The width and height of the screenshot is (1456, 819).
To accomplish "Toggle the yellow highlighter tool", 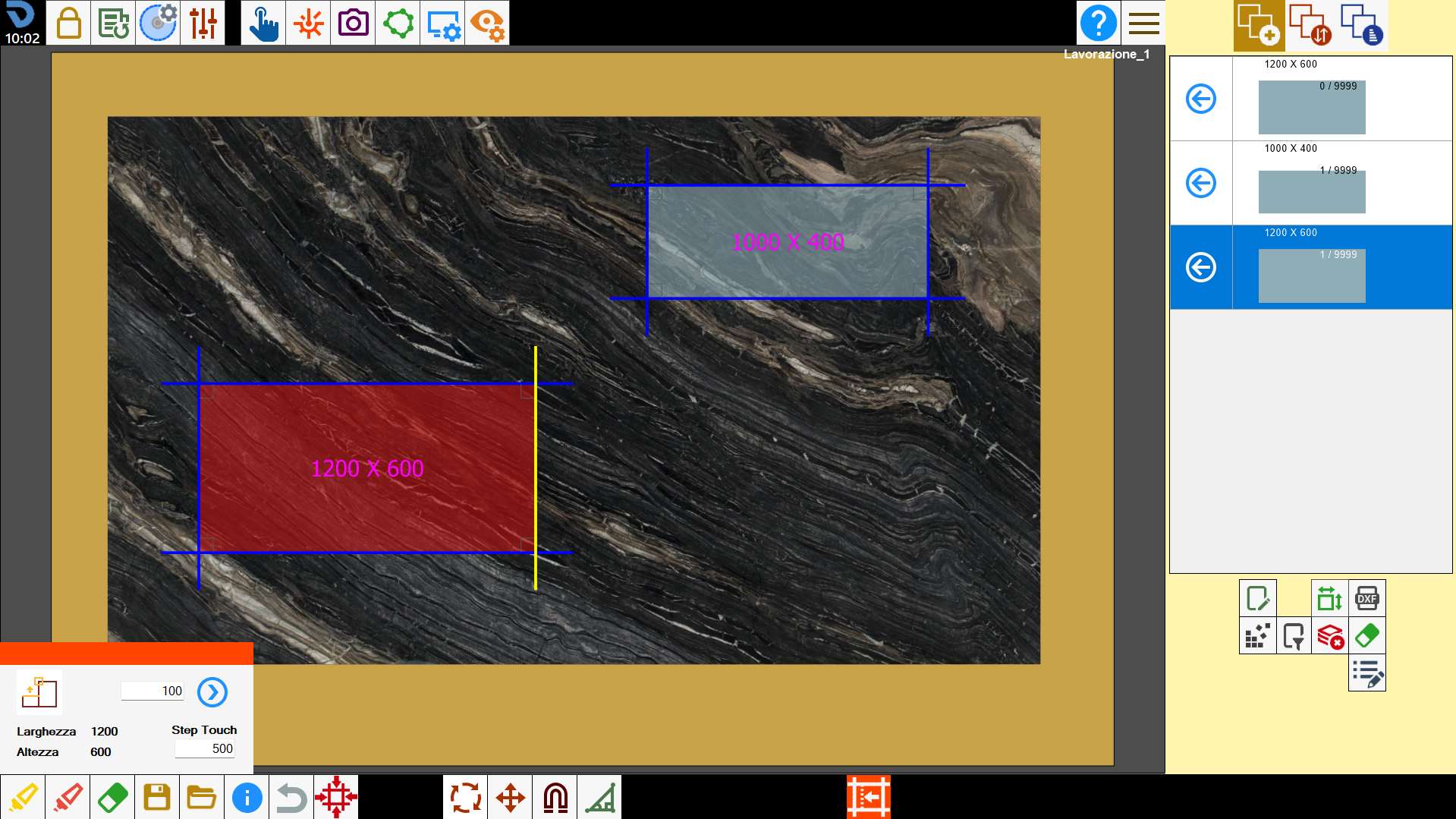I will pyautogui.click(x=23, y=797).
